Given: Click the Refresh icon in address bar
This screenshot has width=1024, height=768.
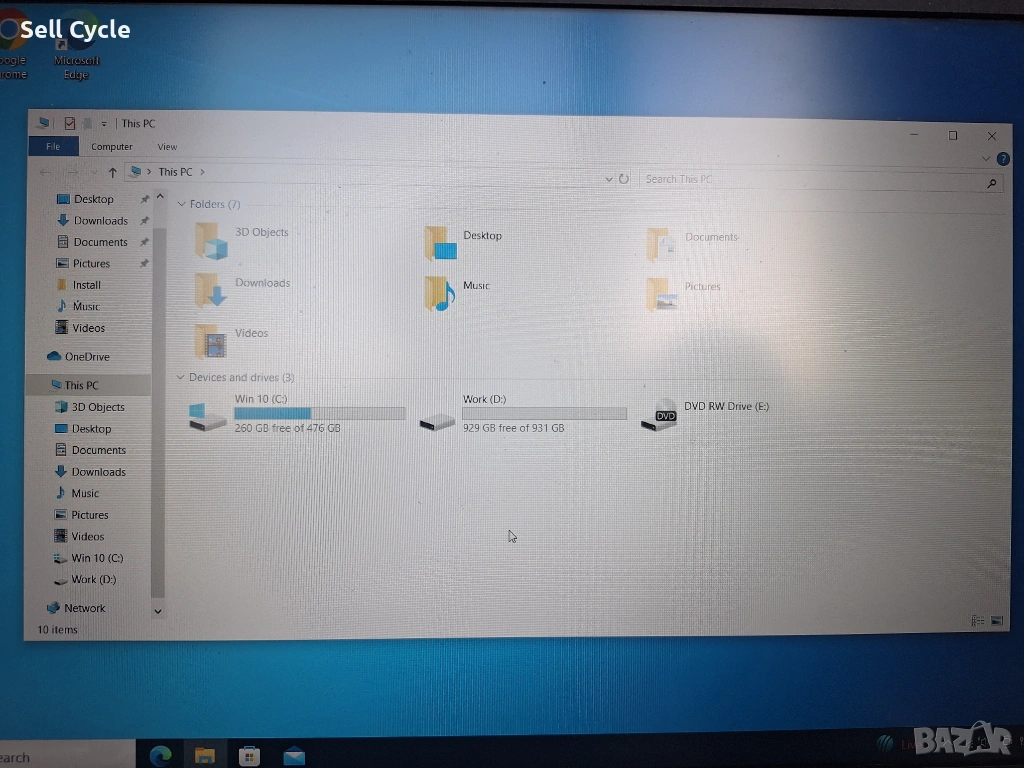Looking at the screenshot, I should (624, 179).
